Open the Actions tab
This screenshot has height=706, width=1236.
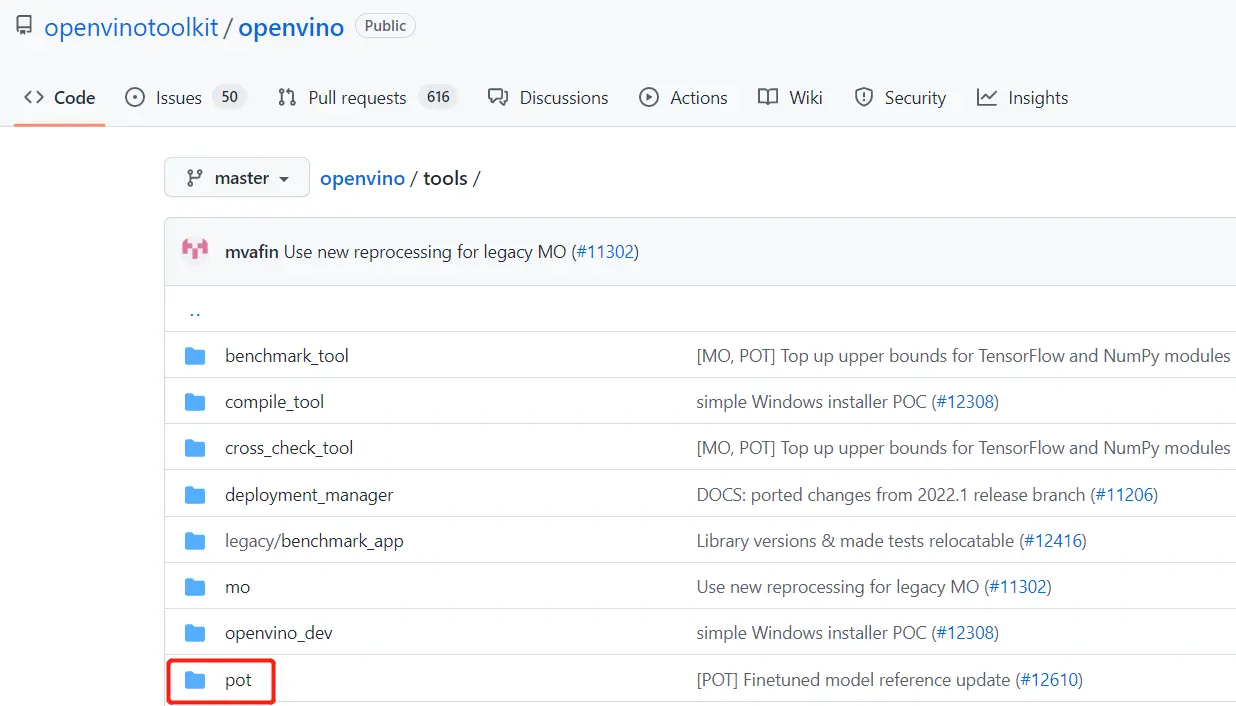pyautogui.click(x=683, y=97)
